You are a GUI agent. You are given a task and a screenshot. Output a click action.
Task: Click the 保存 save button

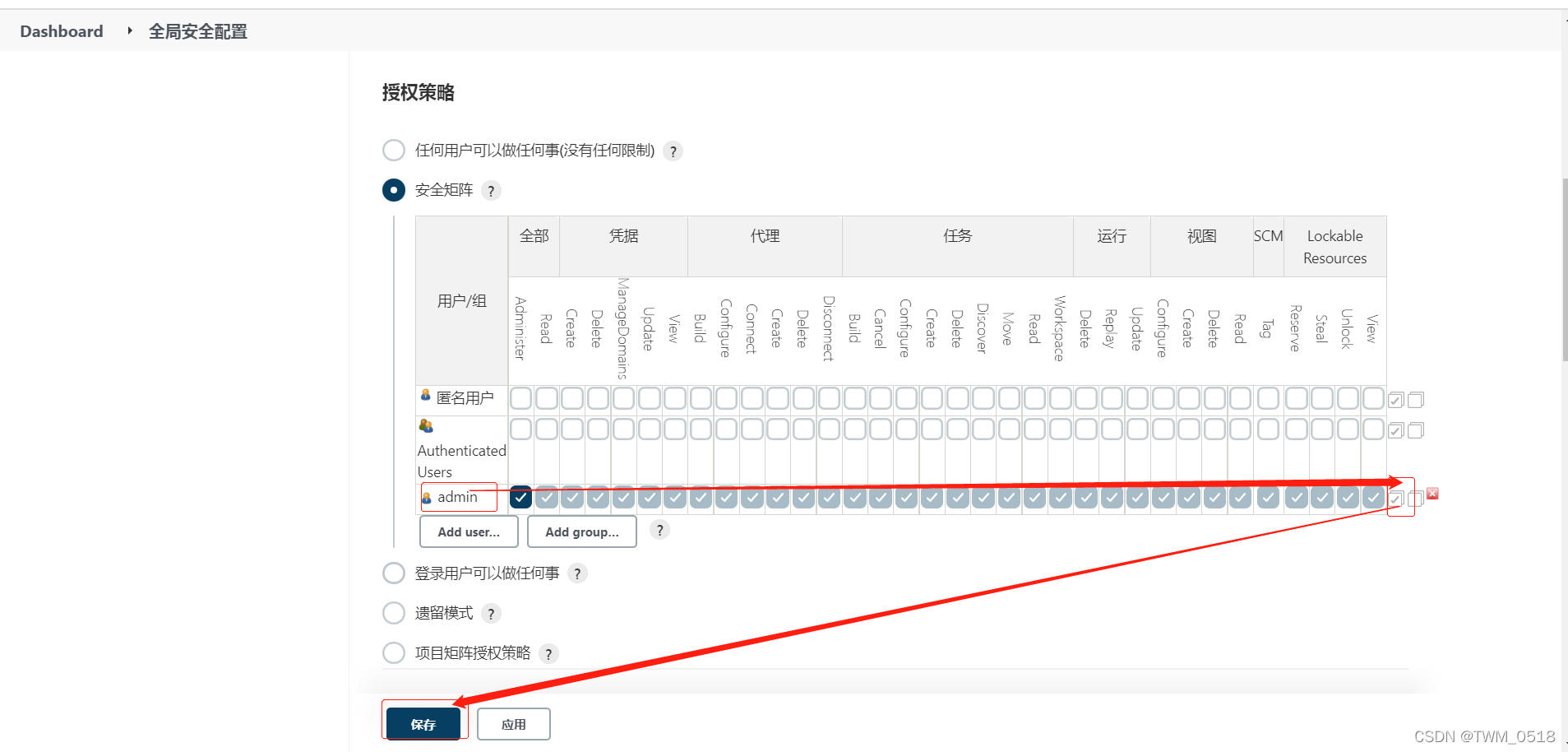click(x=423, y=724)
